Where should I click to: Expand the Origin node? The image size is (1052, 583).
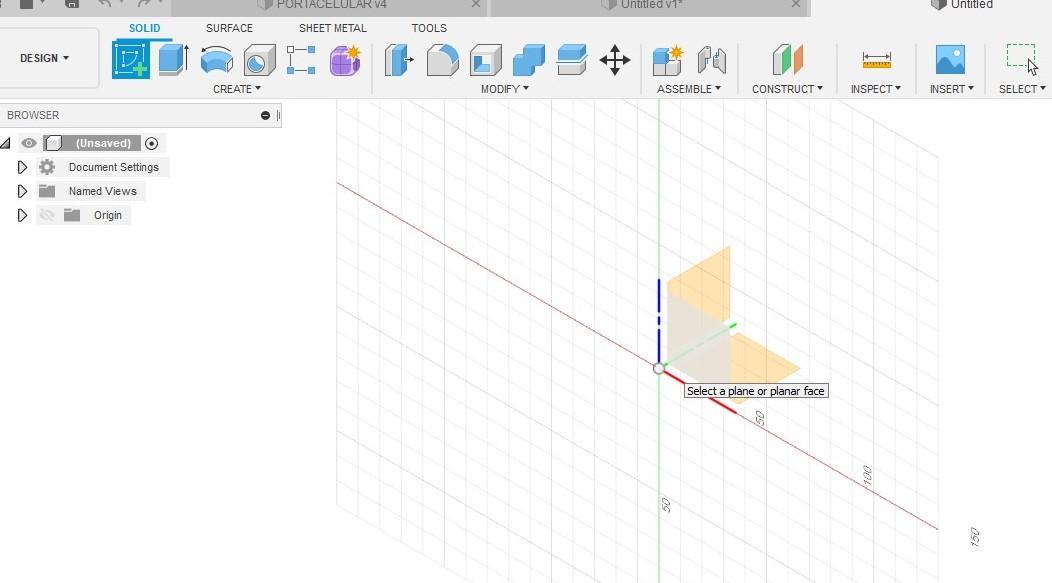(x=22, y=215)
